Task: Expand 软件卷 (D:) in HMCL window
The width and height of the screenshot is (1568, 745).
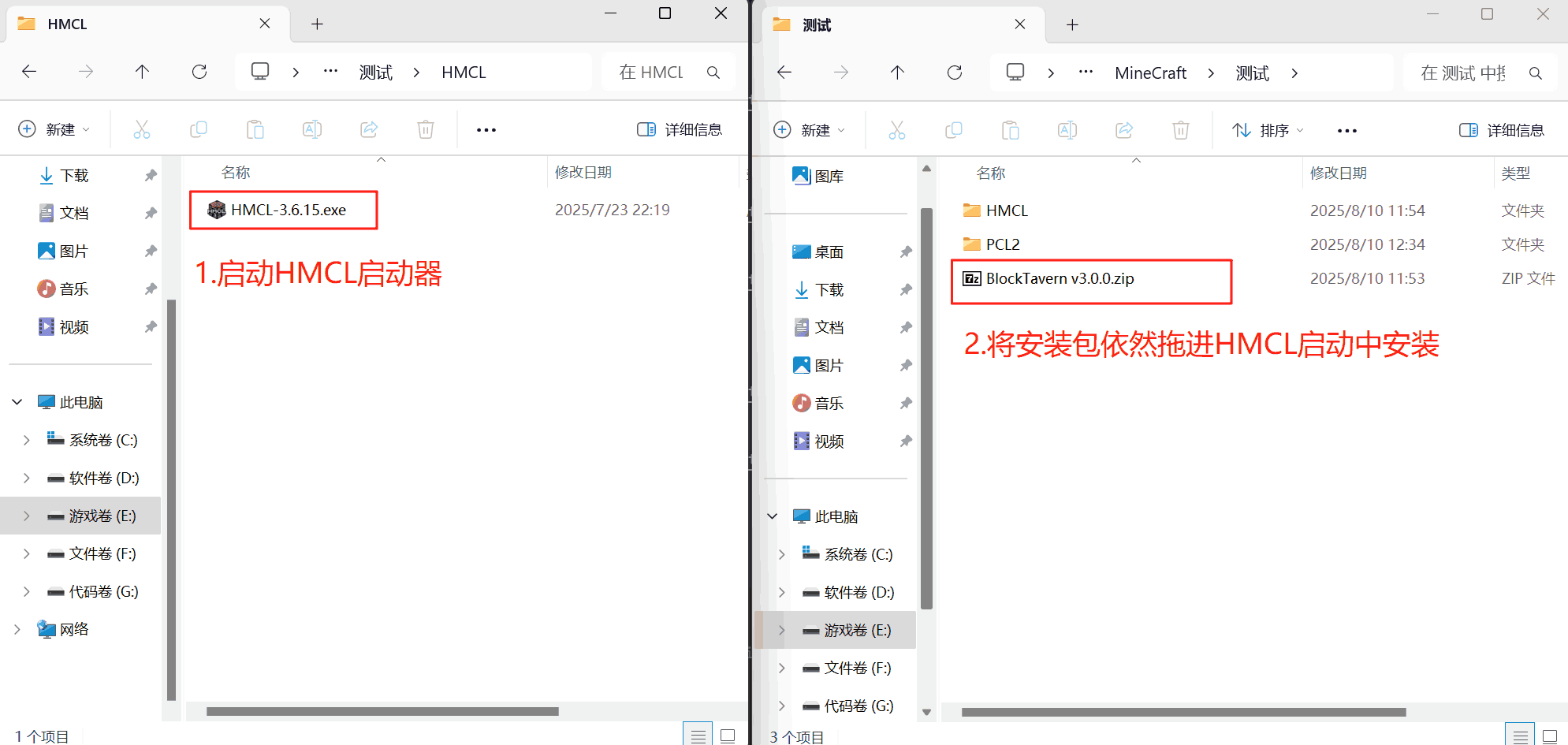Action: click(x=27, y=478)
